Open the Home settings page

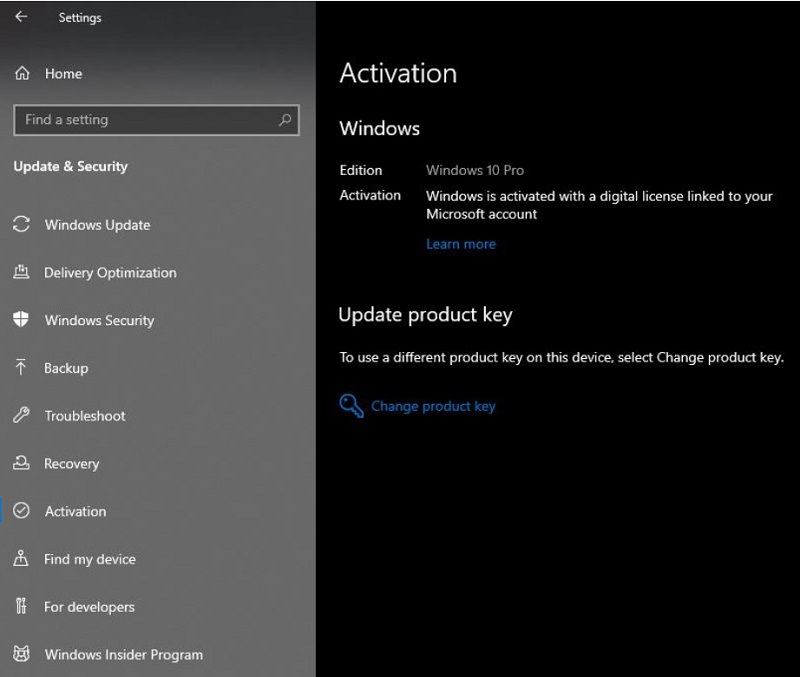[64, 74]
